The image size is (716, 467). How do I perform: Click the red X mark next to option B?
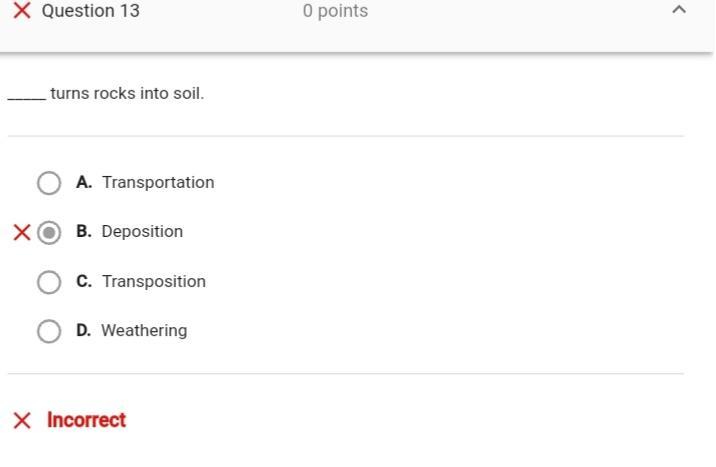tap(21, 233)
